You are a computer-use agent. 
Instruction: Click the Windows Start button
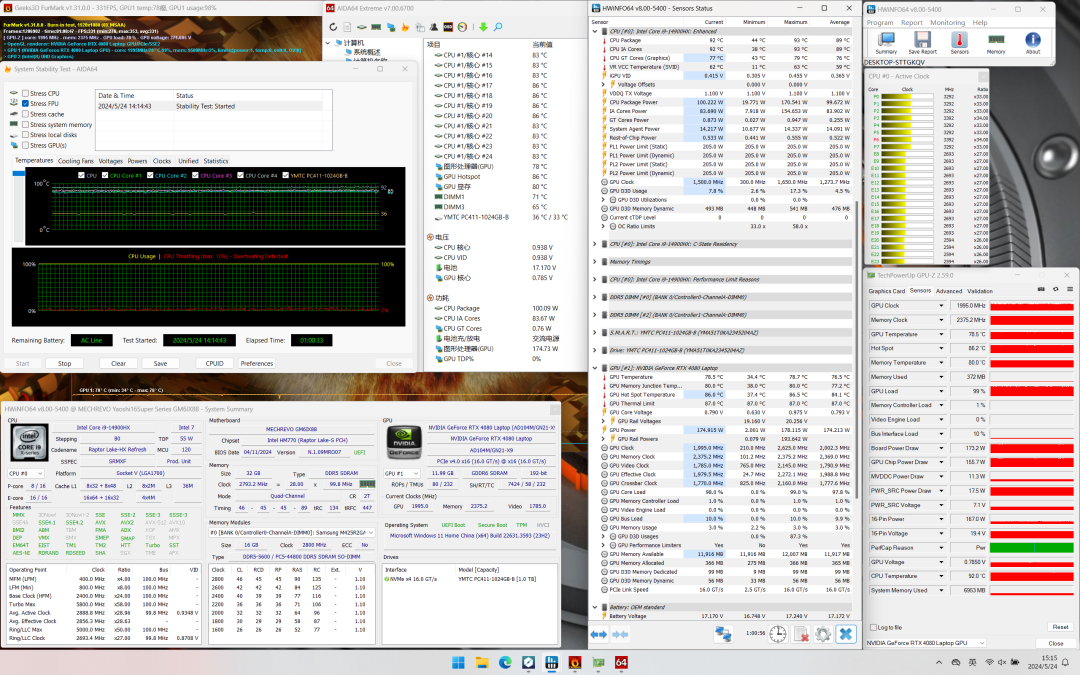(x=459, y=663)
